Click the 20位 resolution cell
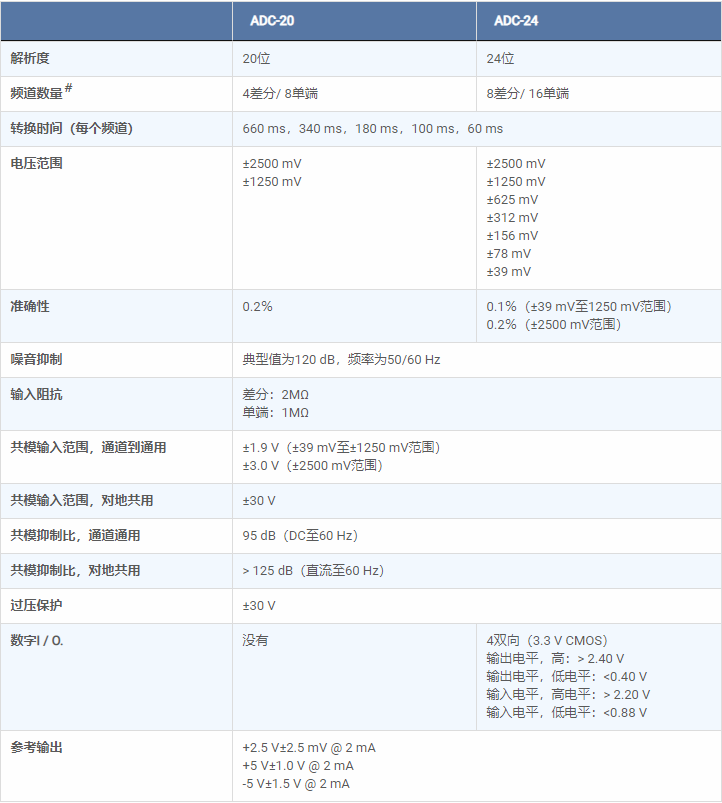 click(x=256, y=59)
